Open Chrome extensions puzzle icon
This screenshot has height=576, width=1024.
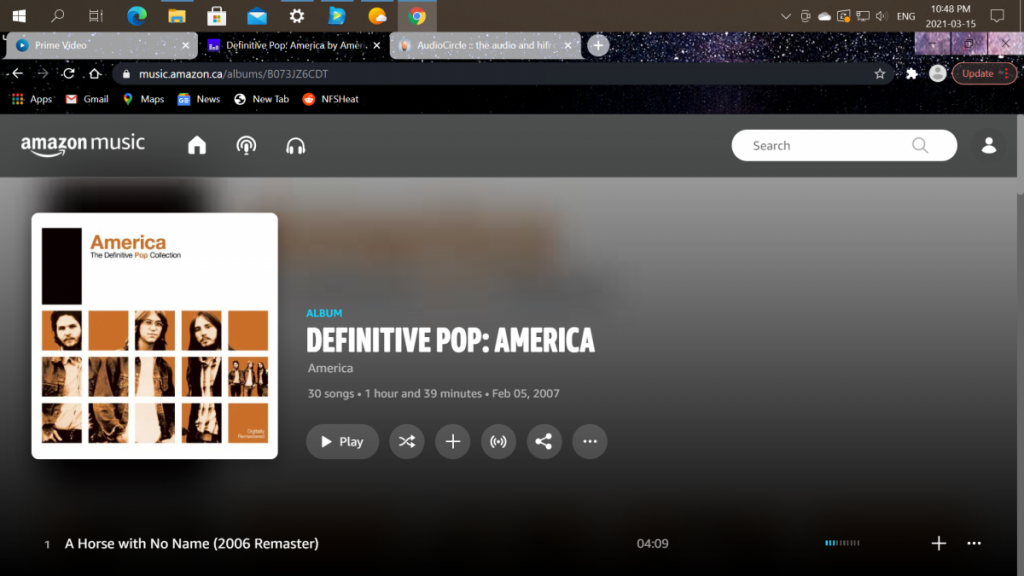click(912, 74)
